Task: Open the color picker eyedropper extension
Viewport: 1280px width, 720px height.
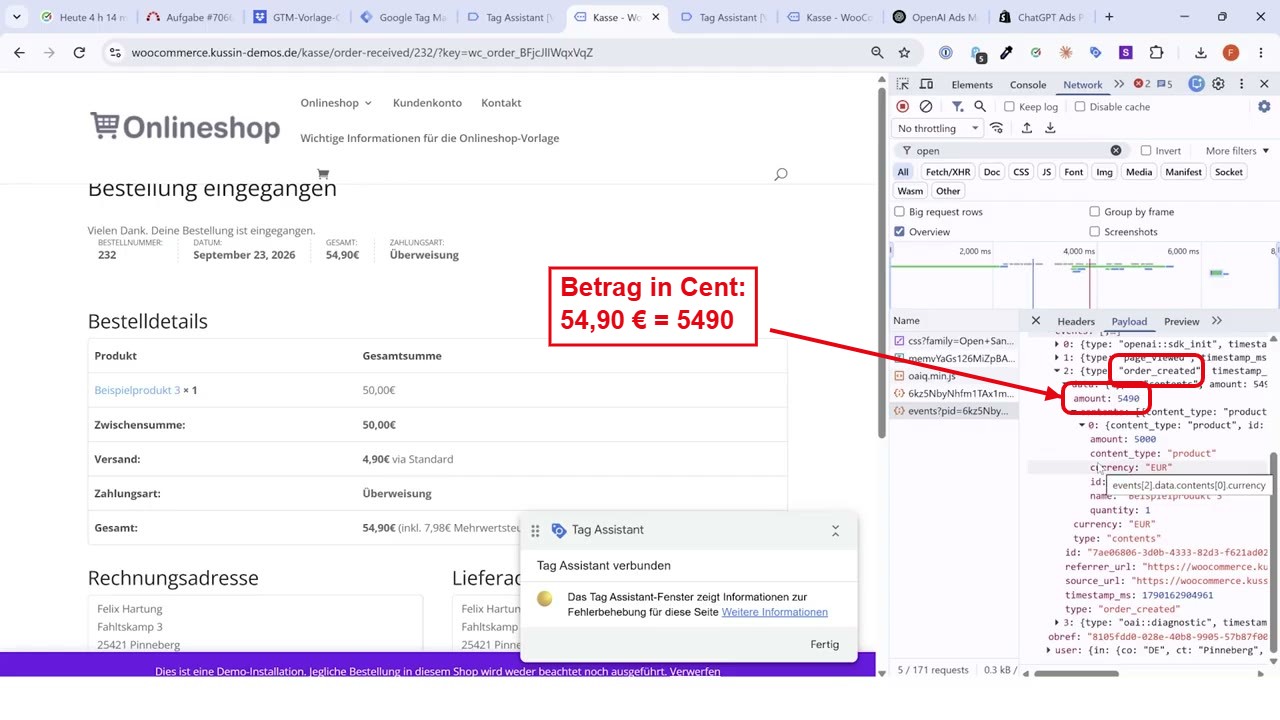Action: [x=1006, y=52]
